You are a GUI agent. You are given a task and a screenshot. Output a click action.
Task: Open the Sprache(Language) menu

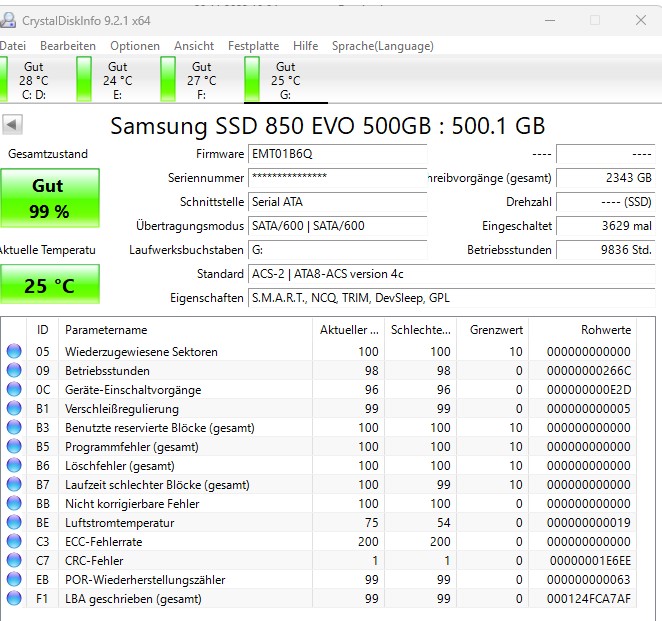pyautogui.click(x=383, y=46)
